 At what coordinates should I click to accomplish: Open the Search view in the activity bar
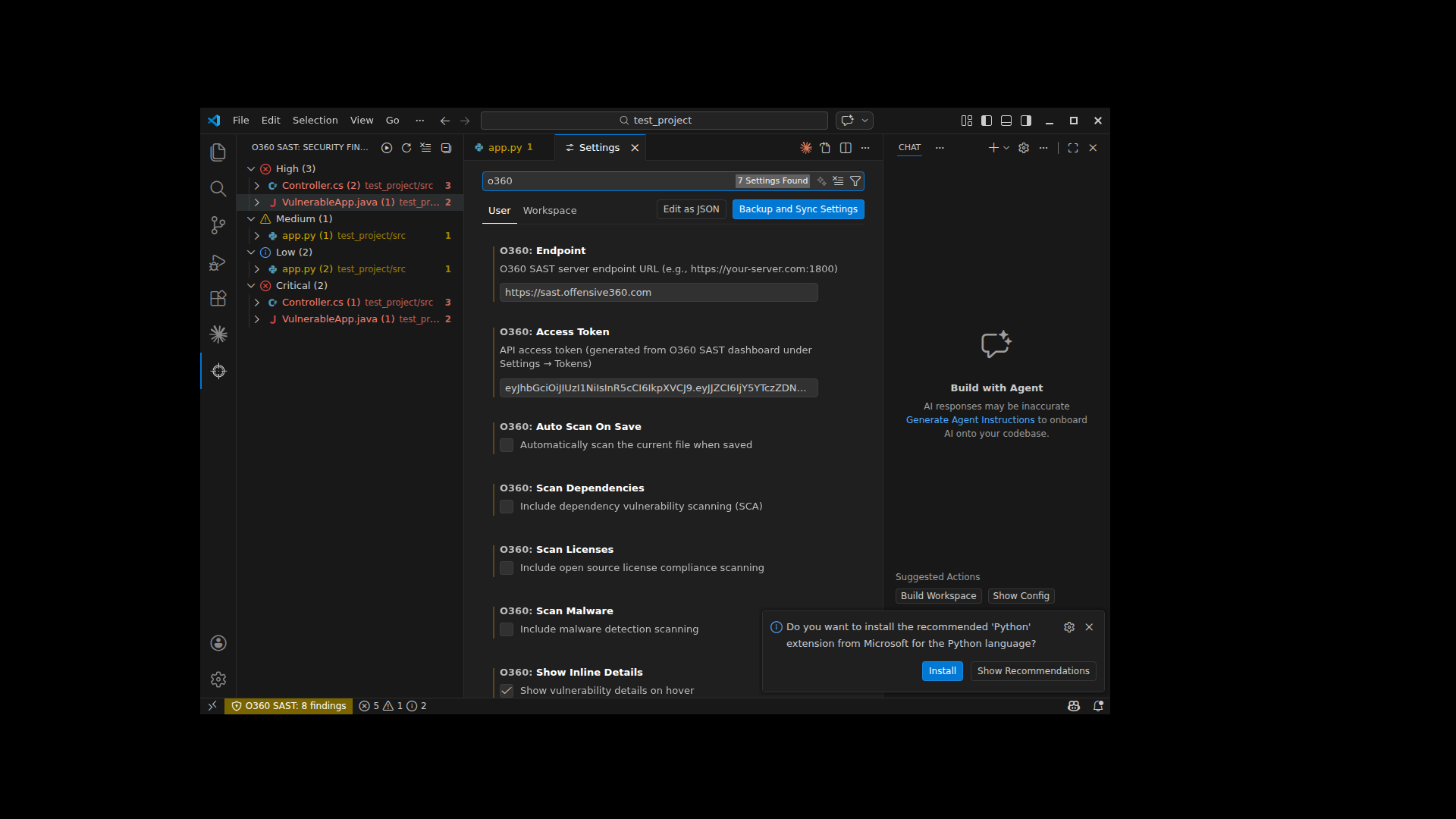(x=218, y=189)
